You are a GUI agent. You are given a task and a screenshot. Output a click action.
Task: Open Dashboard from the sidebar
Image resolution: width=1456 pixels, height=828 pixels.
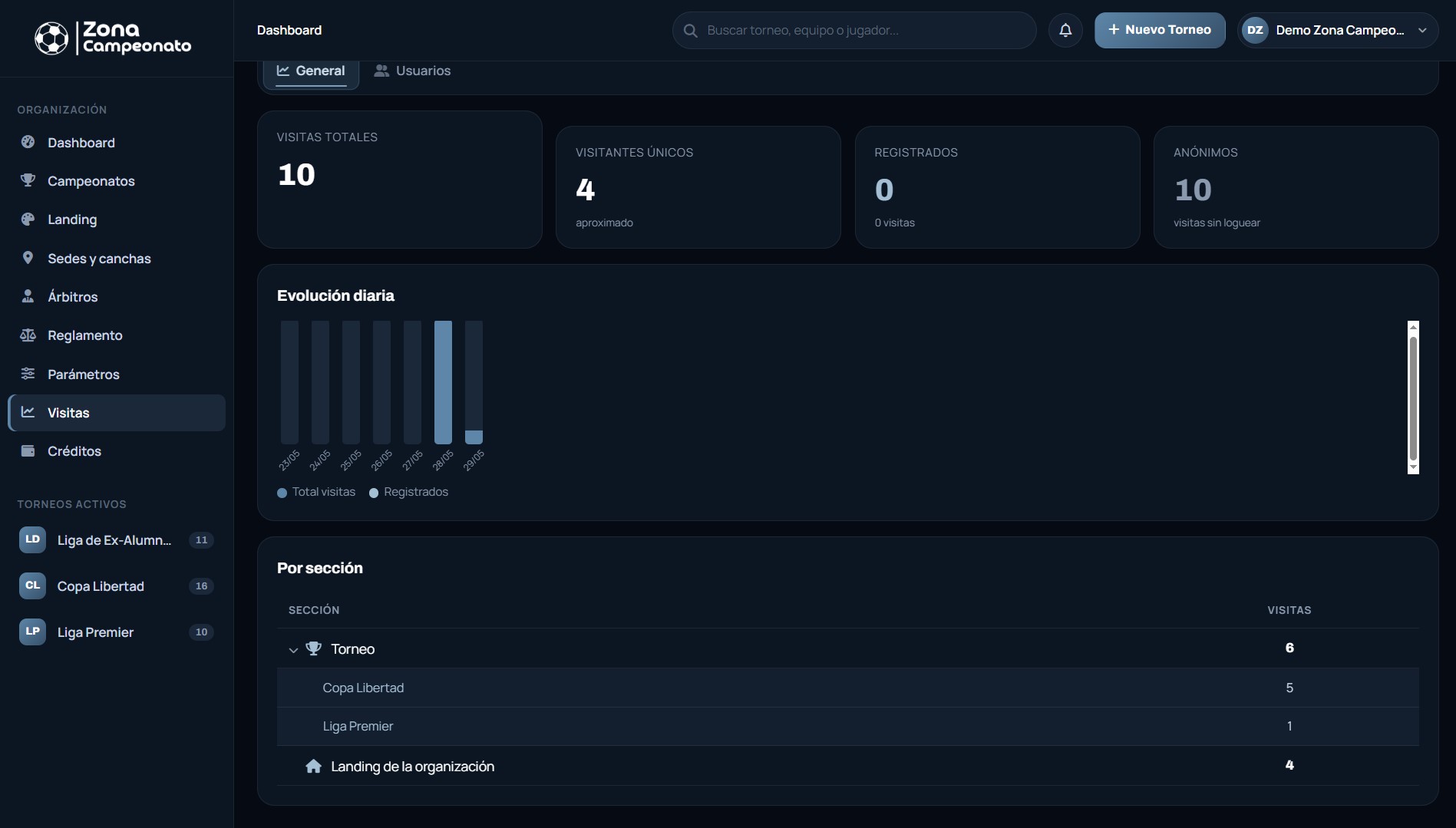[117, 143]
